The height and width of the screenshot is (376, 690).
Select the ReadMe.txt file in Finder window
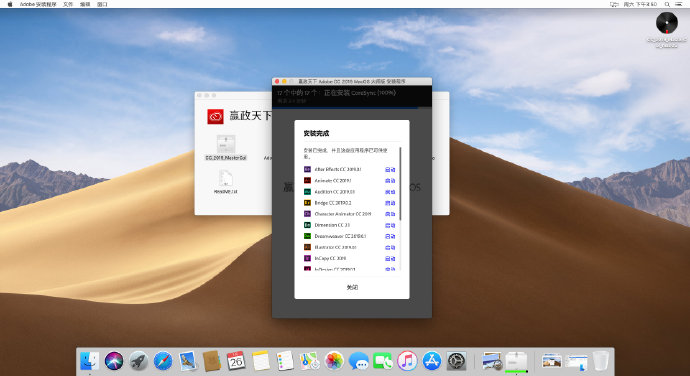[x=226, y=182]
